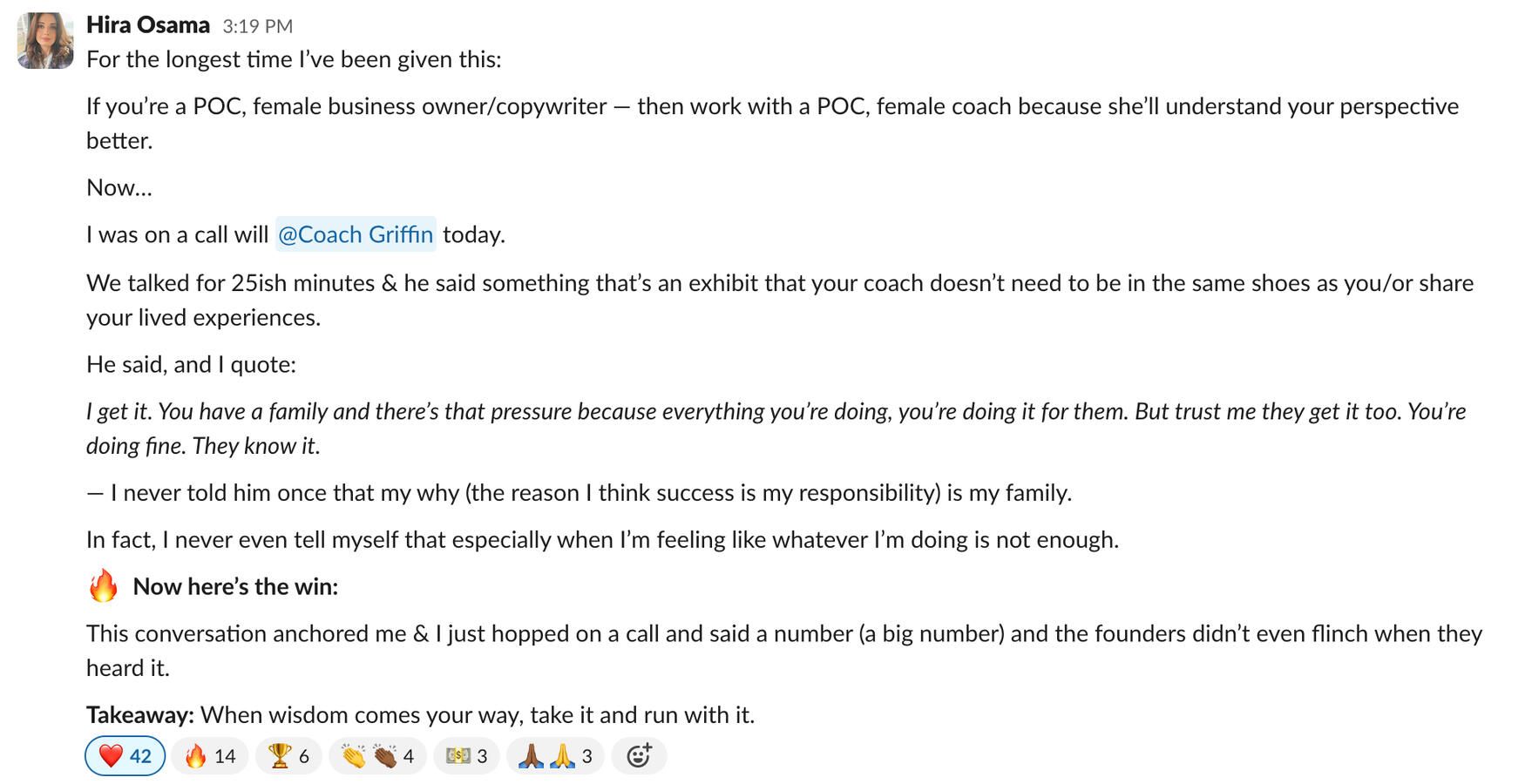
Task: Click the add reaction smiley icon
Action: point(639,756)
